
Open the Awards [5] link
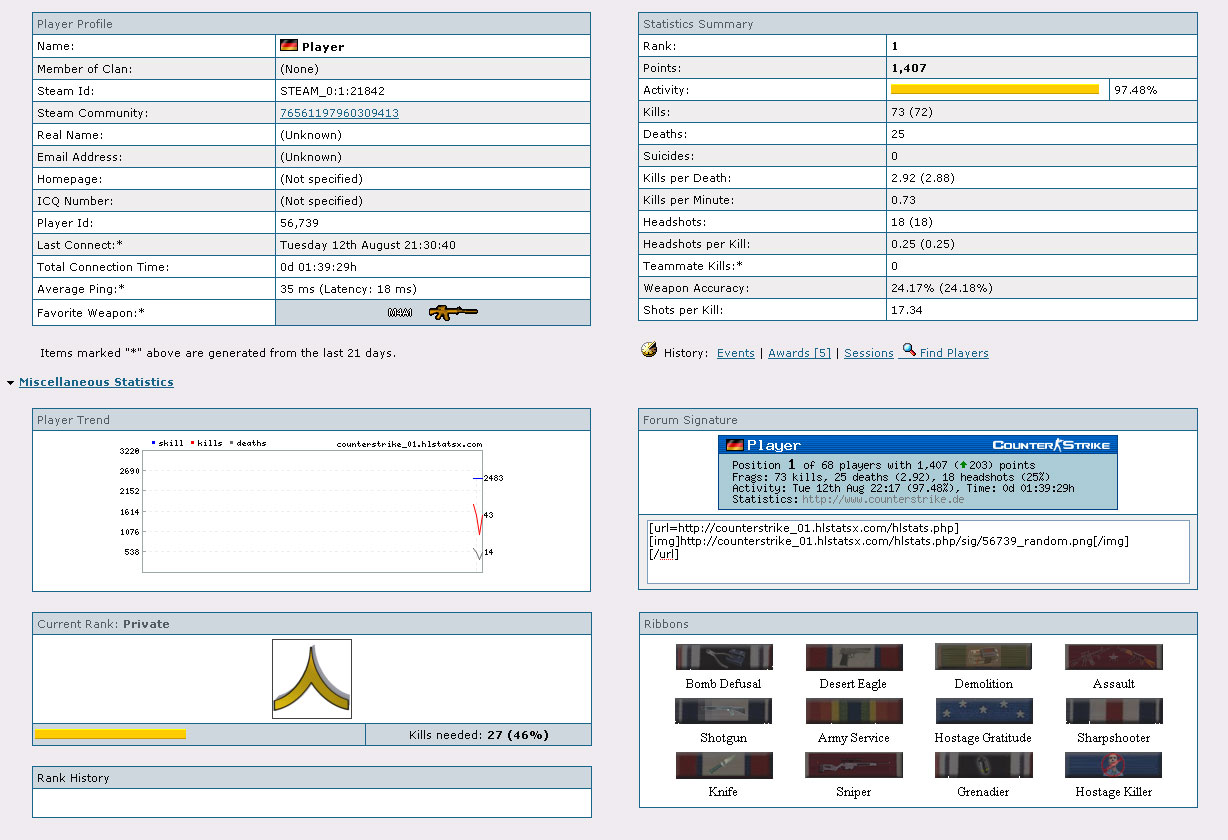click(799, 353)
